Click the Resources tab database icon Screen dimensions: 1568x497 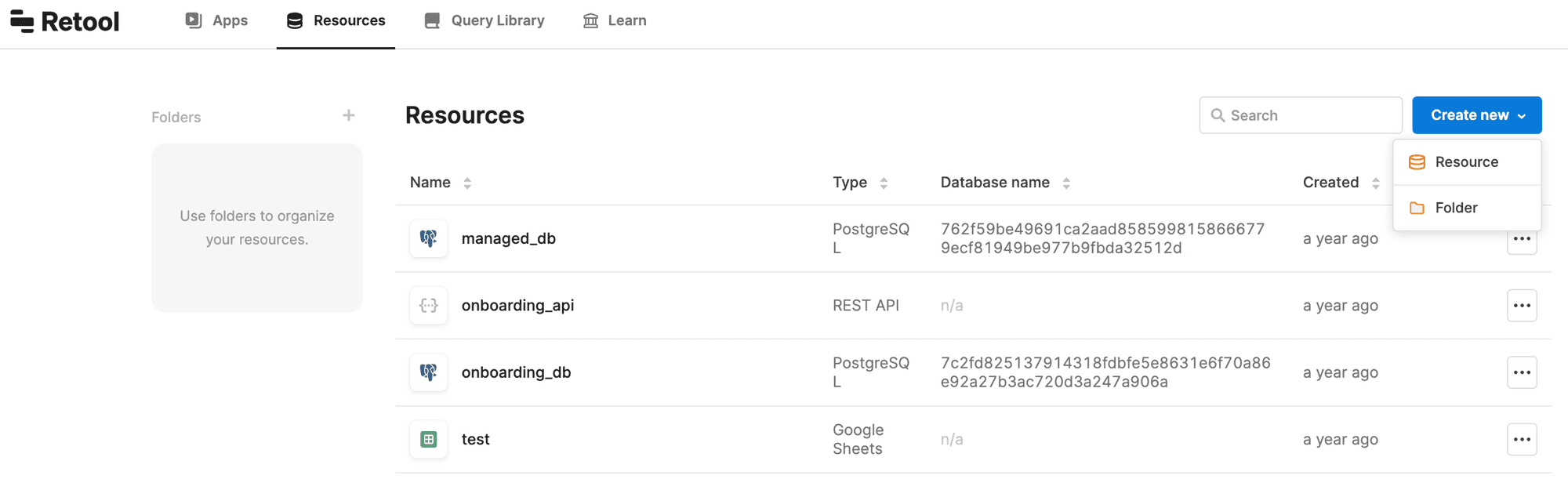pyautogui.click(x=295, y=21)
